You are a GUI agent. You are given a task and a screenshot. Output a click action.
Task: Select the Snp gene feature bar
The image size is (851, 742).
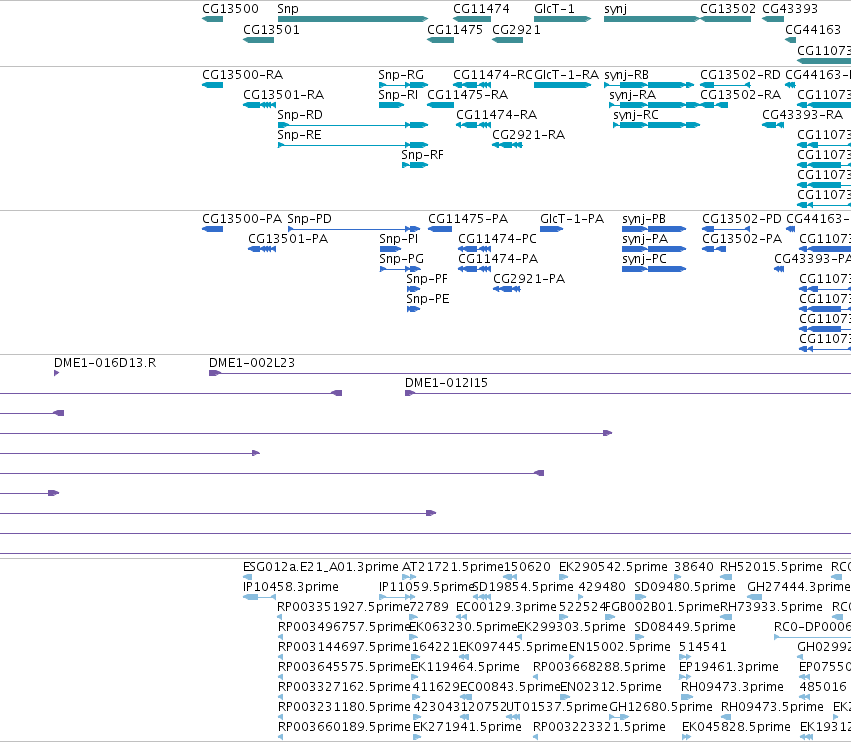point(352,19)
